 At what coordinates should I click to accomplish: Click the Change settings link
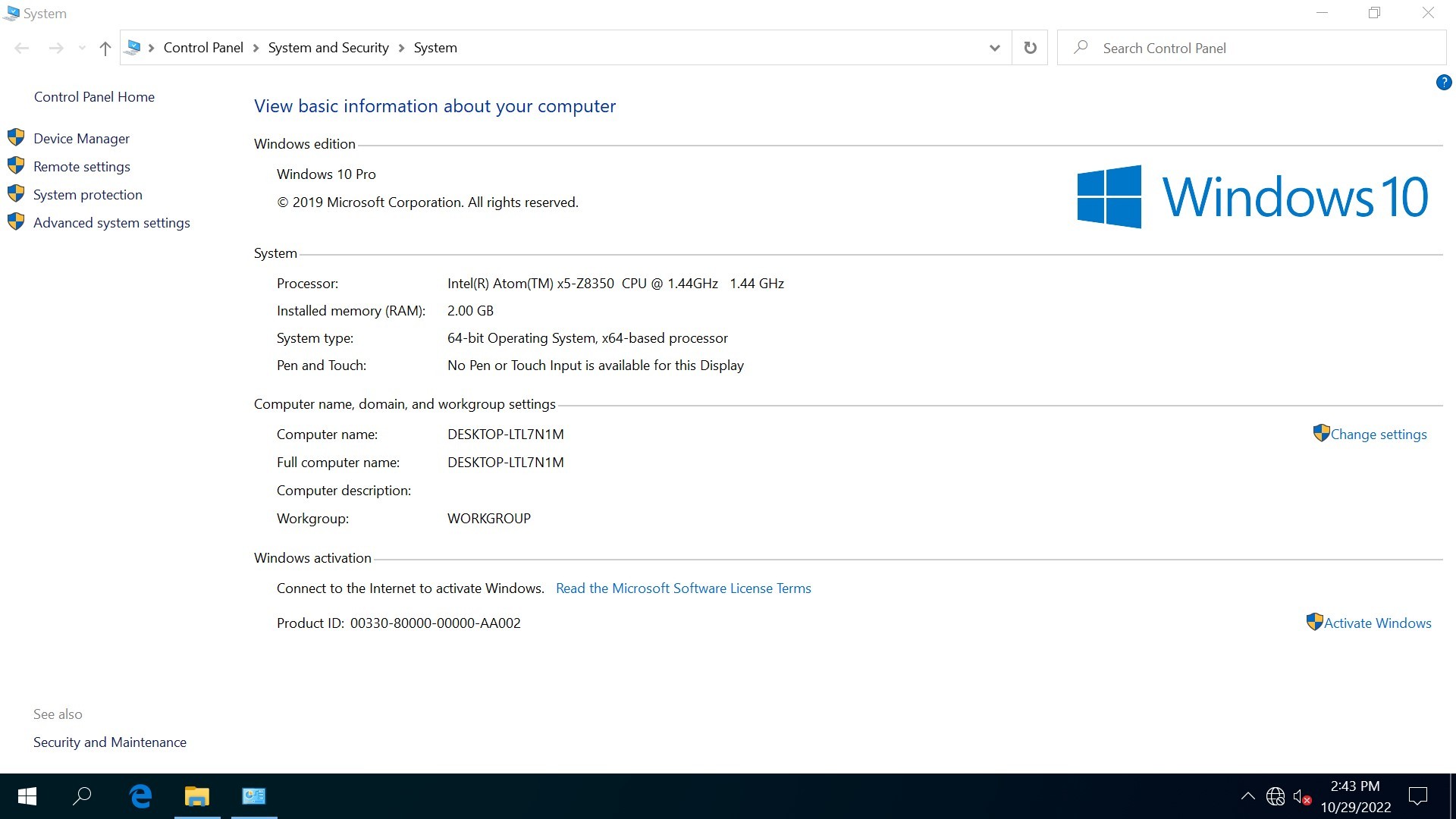(1378, 434)
